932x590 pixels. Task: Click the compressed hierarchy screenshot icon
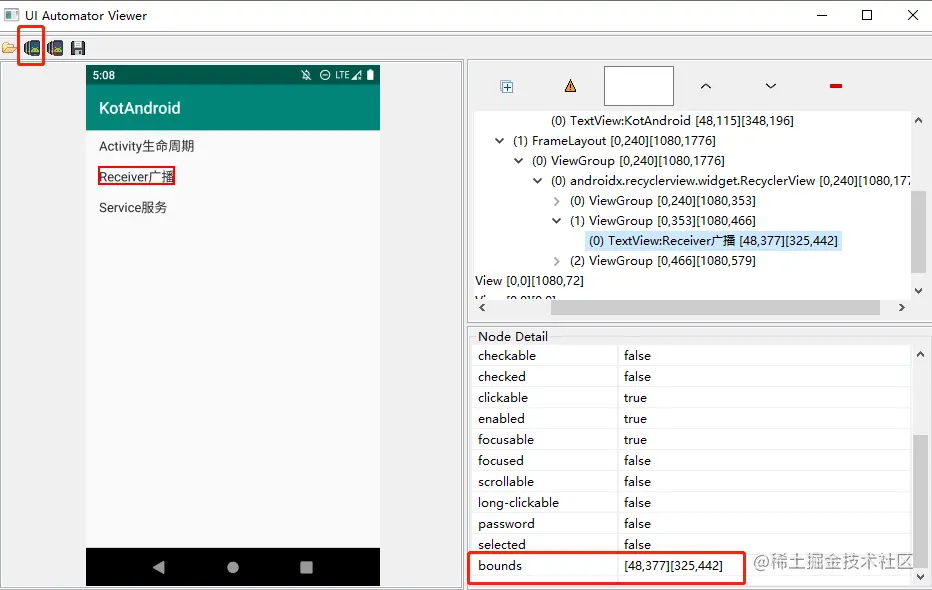tap(55, 48)
